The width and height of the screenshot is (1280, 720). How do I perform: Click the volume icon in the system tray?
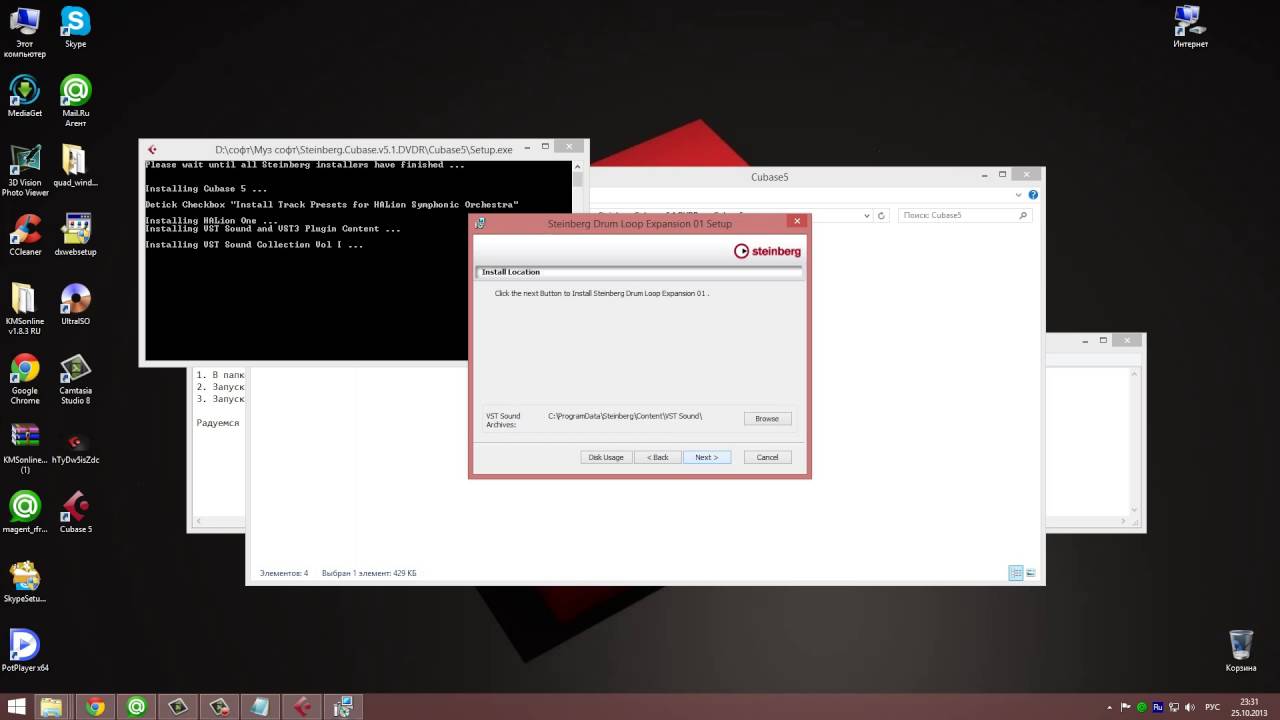[x=1188, y=707]
